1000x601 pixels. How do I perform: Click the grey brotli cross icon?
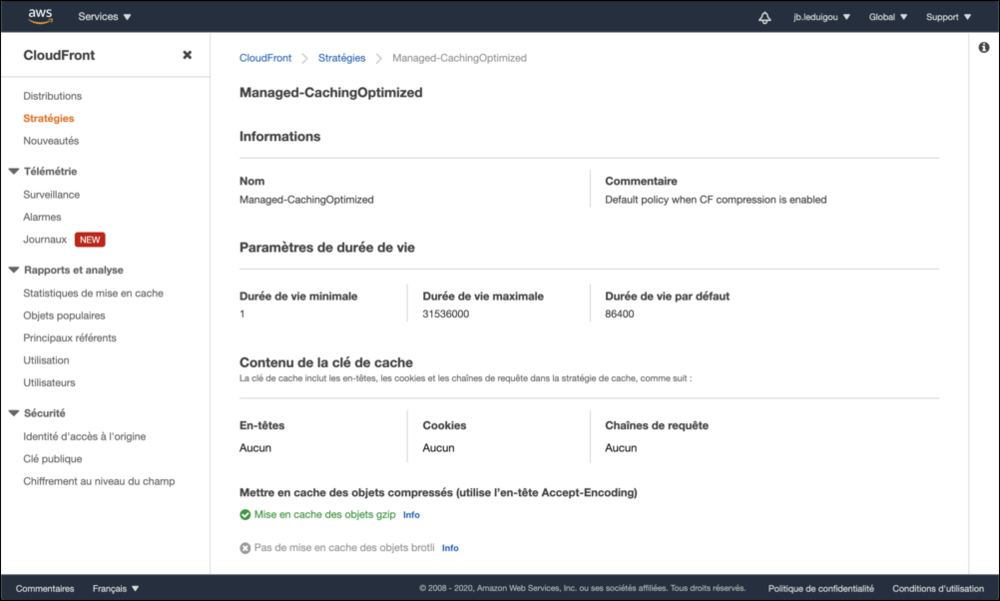(x=245, y=548)
